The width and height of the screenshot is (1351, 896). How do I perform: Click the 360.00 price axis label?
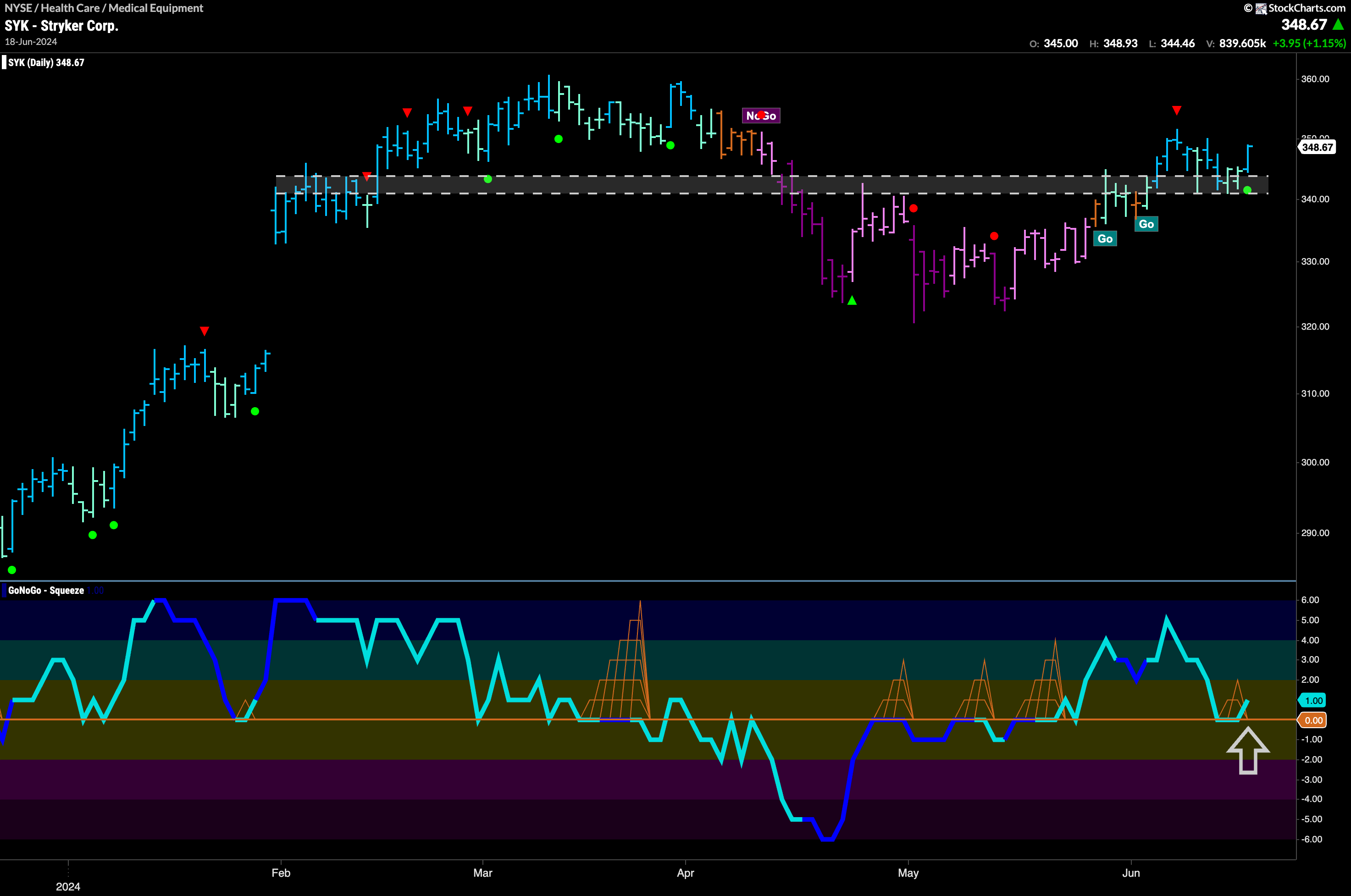coord(1315,79)
